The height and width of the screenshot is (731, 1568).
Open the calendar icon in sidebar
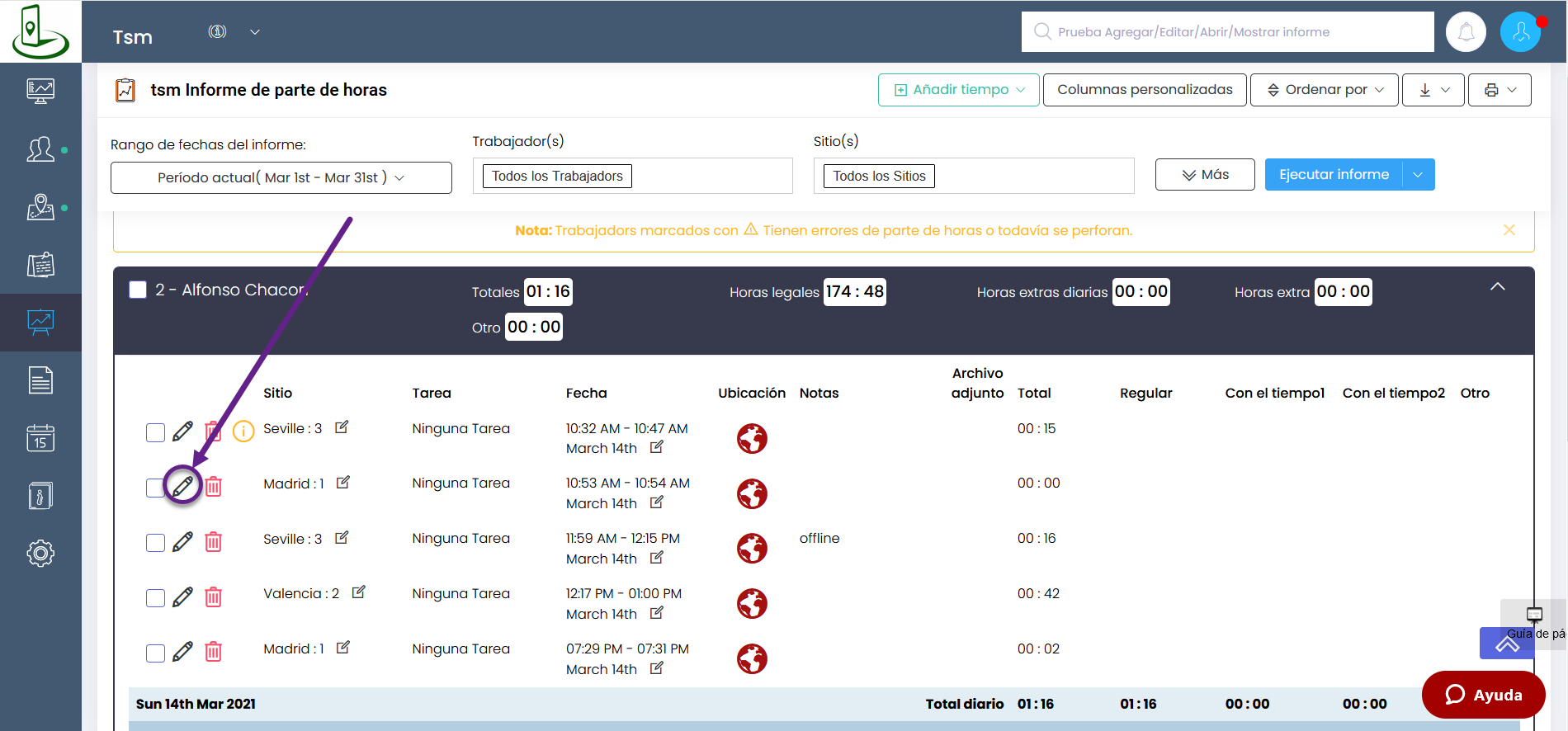point(40,438)
